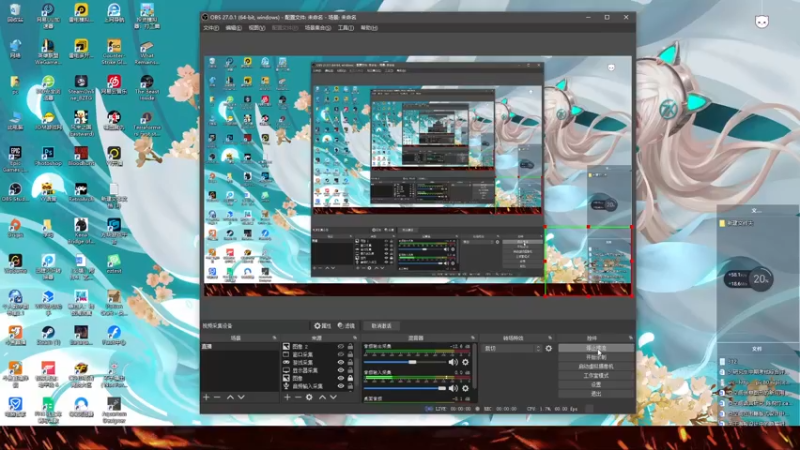Undock the 转场特效 transitions panel
Screen dimensions: 800x450
(x=550, y=338)
